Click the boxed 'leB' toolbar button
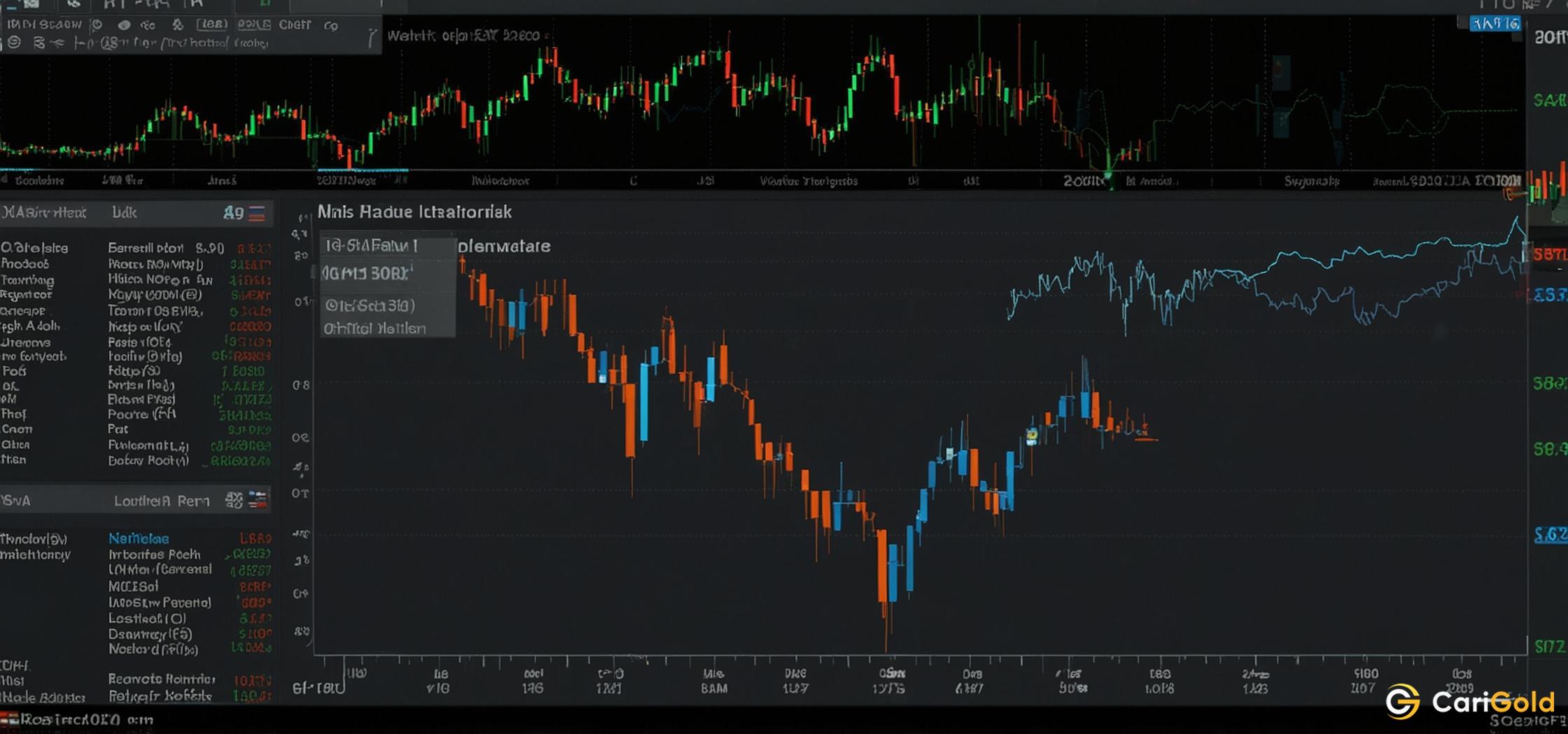1568x734 pixels. [211, 25]
